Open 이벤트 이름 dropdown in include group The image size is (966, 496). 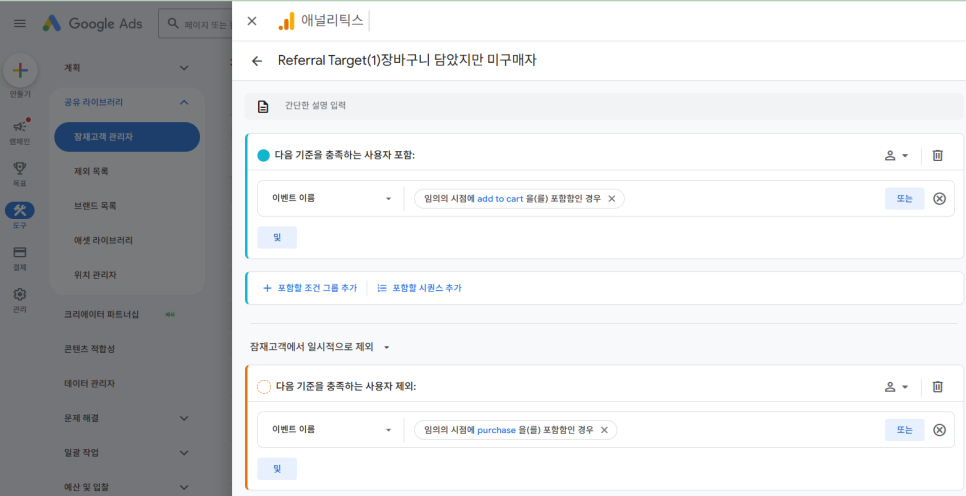tap(331, 198)
